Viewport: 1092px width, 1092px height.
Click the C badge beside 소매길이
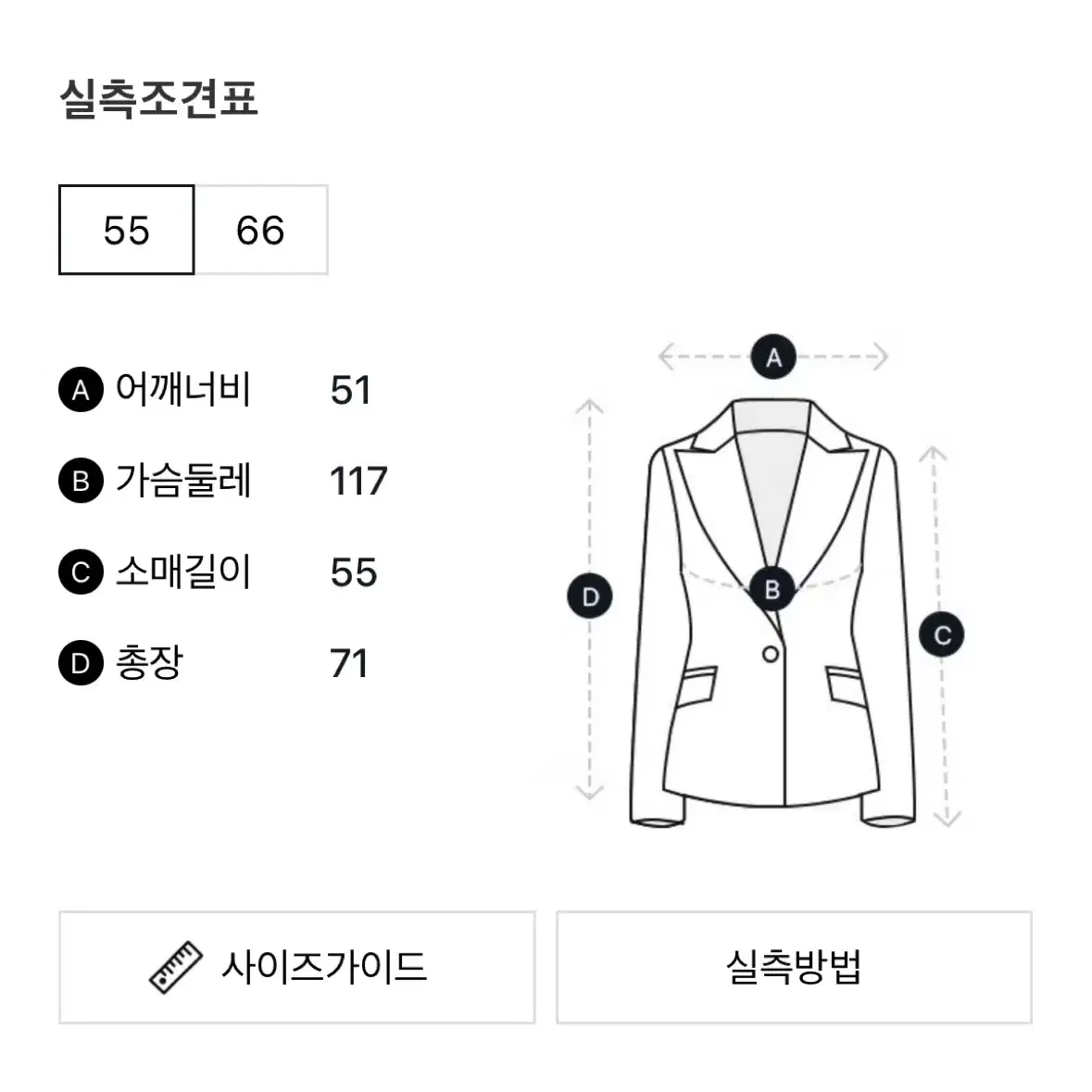81,571
